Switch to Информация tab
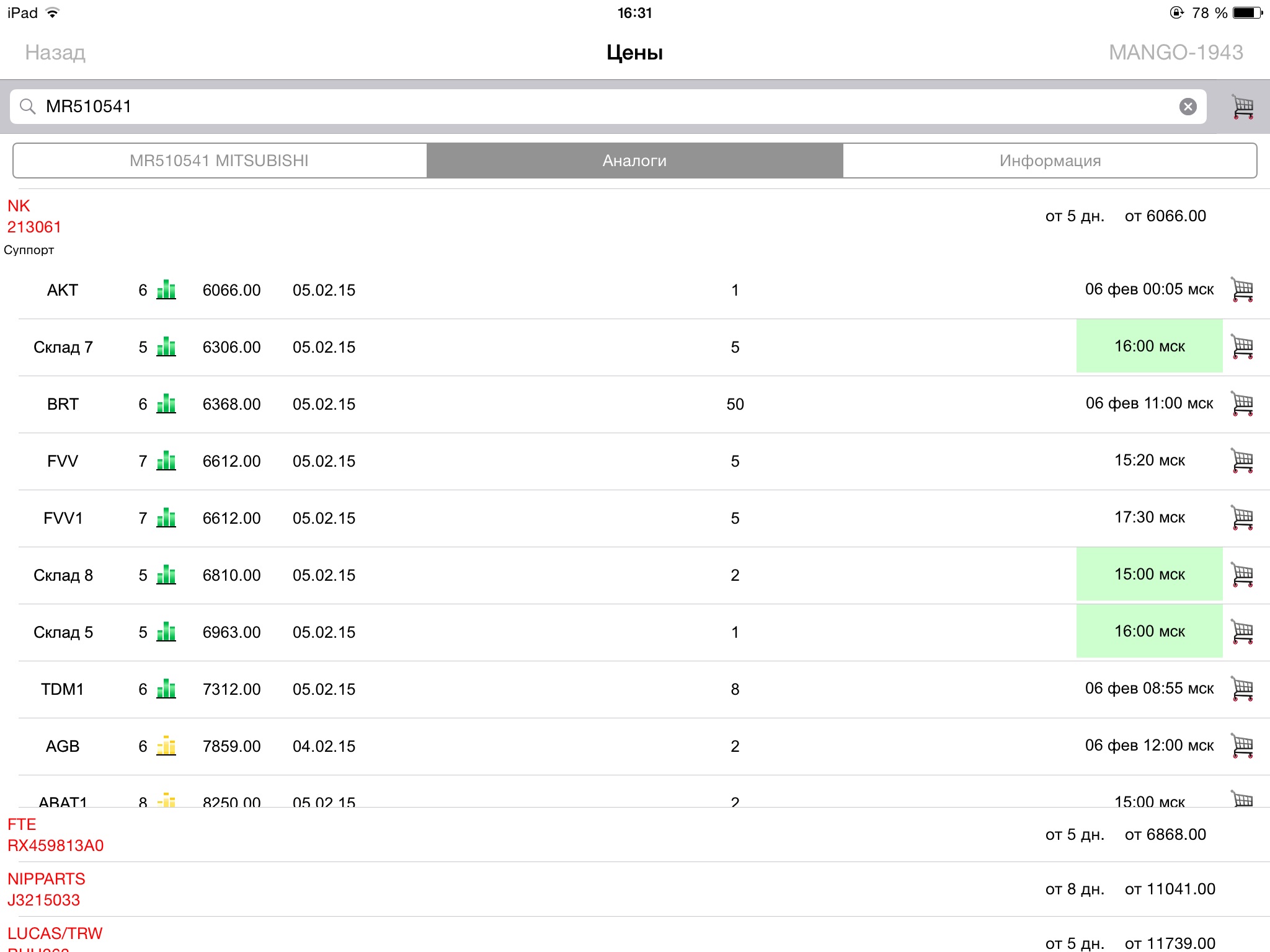The height and width of the screenshot is (952, 1270). pos(1049,161)
